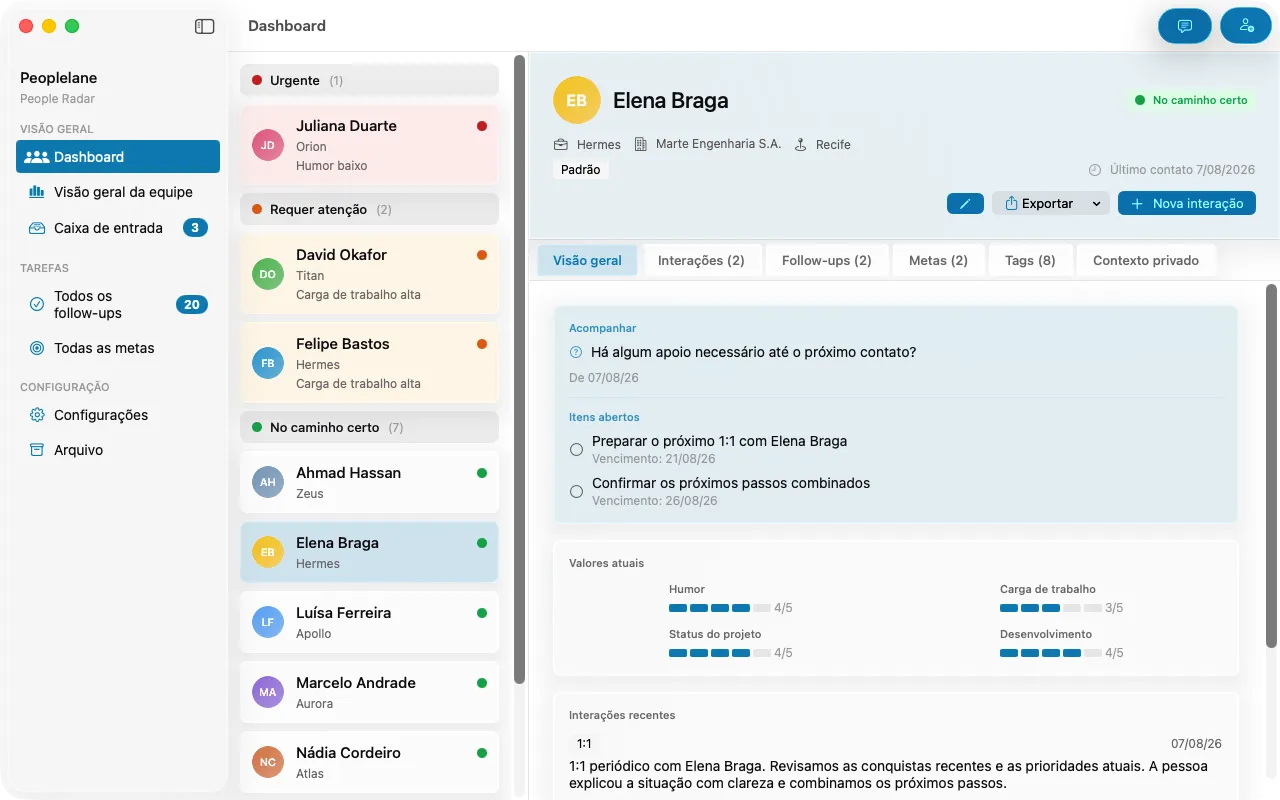Screen dimensions: 1280x800
Task: Open the Exportar dropdown arrow
Action: coord(1096,203)
